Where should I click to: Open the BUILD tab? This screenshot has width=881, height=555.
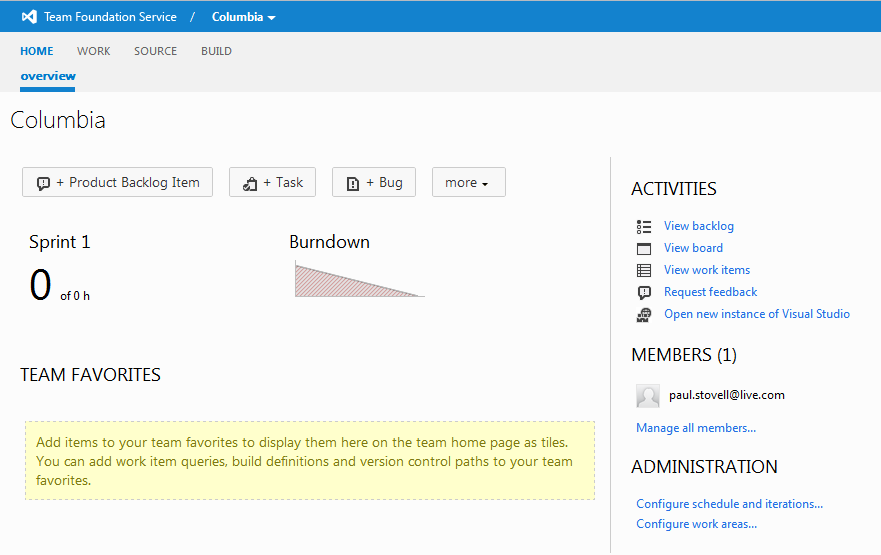click(216, 51)
